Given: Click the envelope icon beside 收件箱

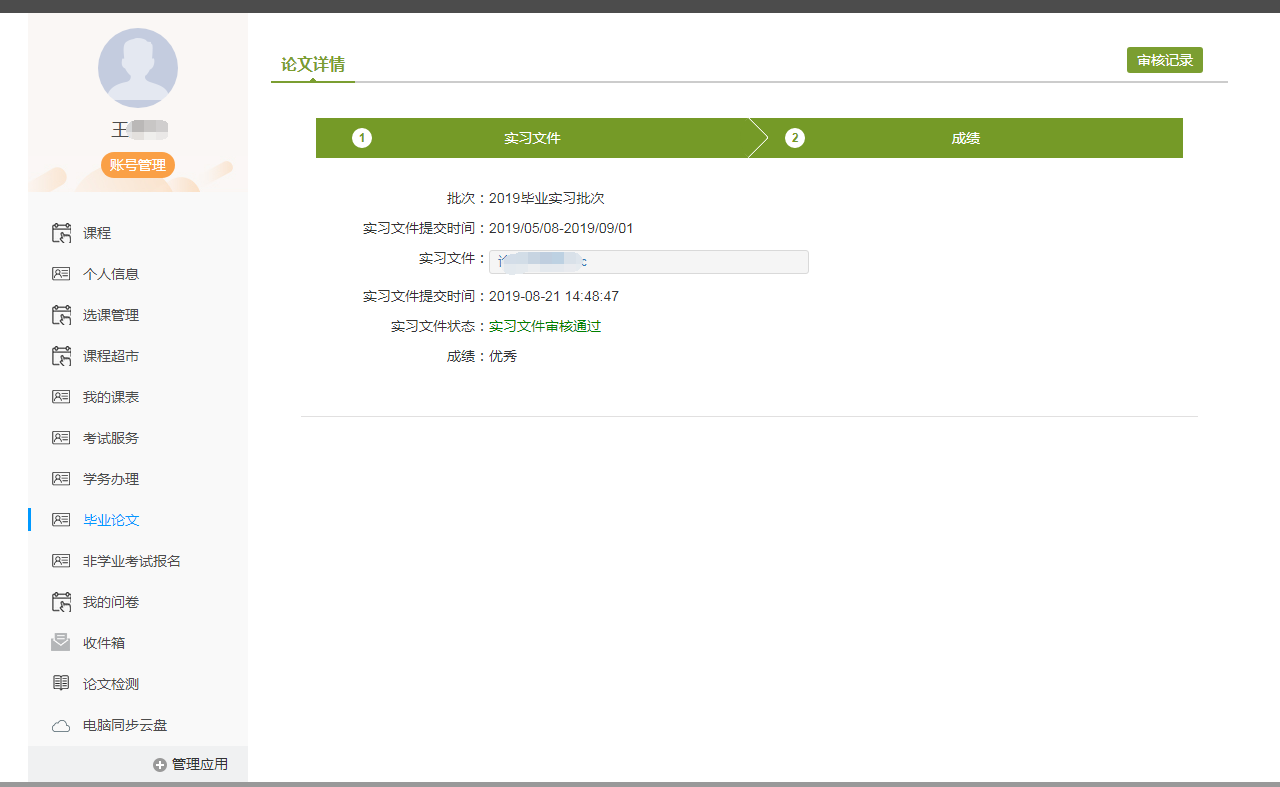Looking at the screenshot, I should coord(61,643).
